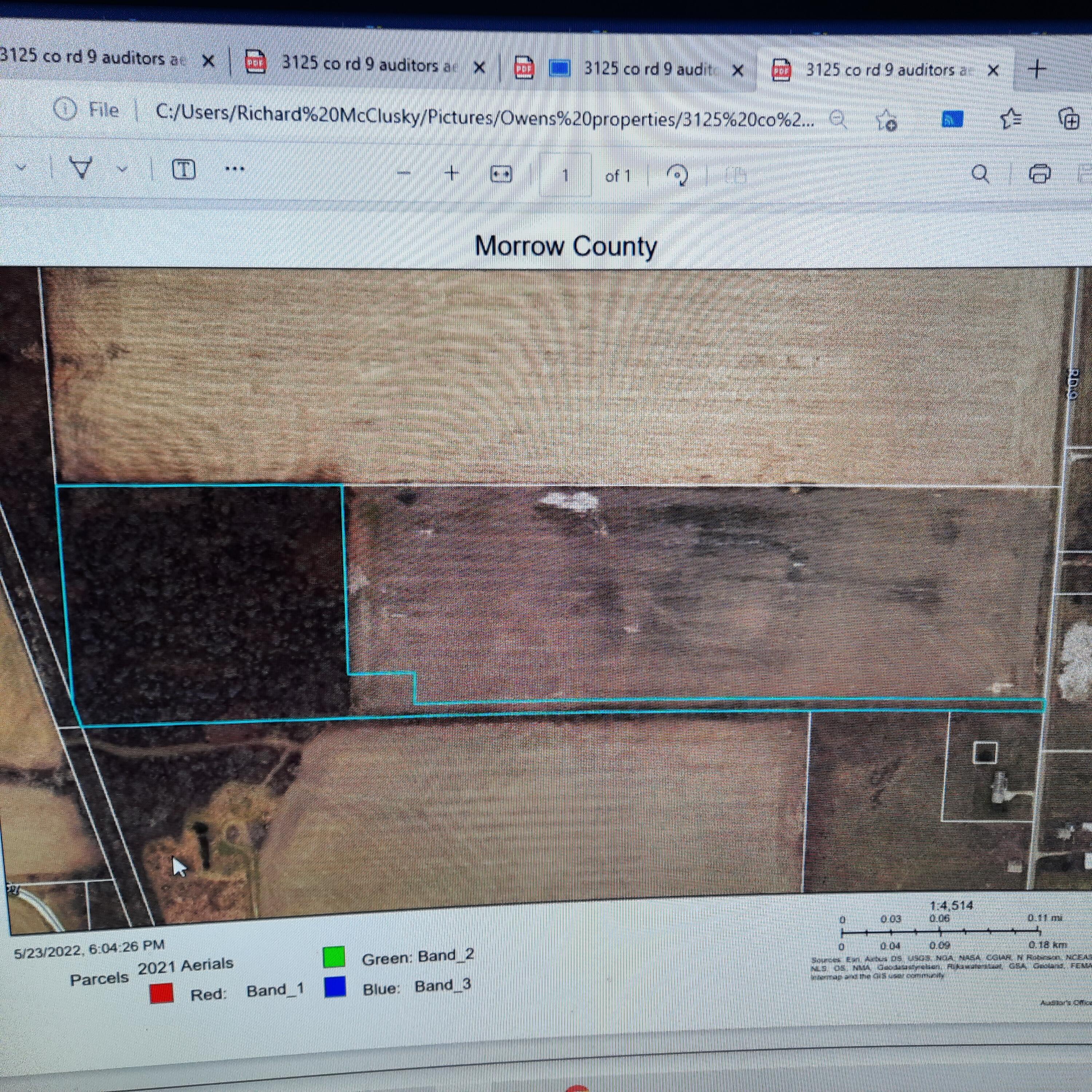The width and height of the screenshot is (1092, 1092).
Task: Zoom out with the minus button
Action: click(403, 174)
